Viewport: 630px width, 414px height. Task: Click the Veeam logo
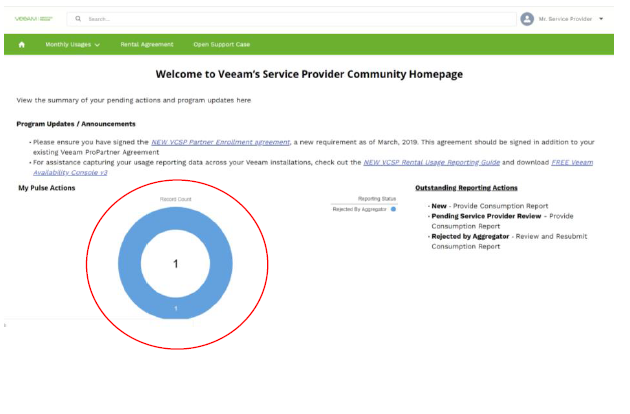[34, 18]
